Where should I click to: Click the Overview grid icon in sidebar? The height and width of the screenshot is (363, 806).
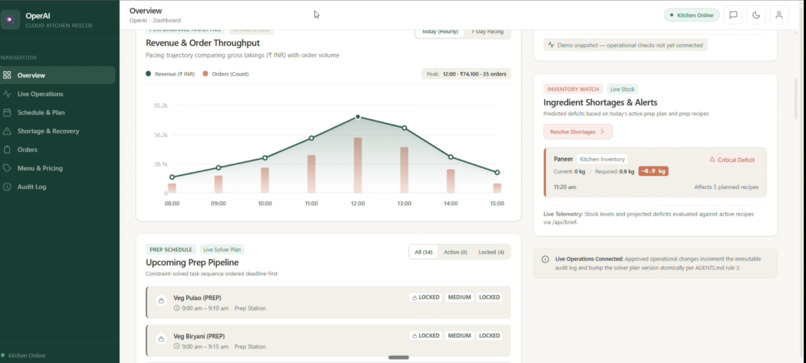7,75
